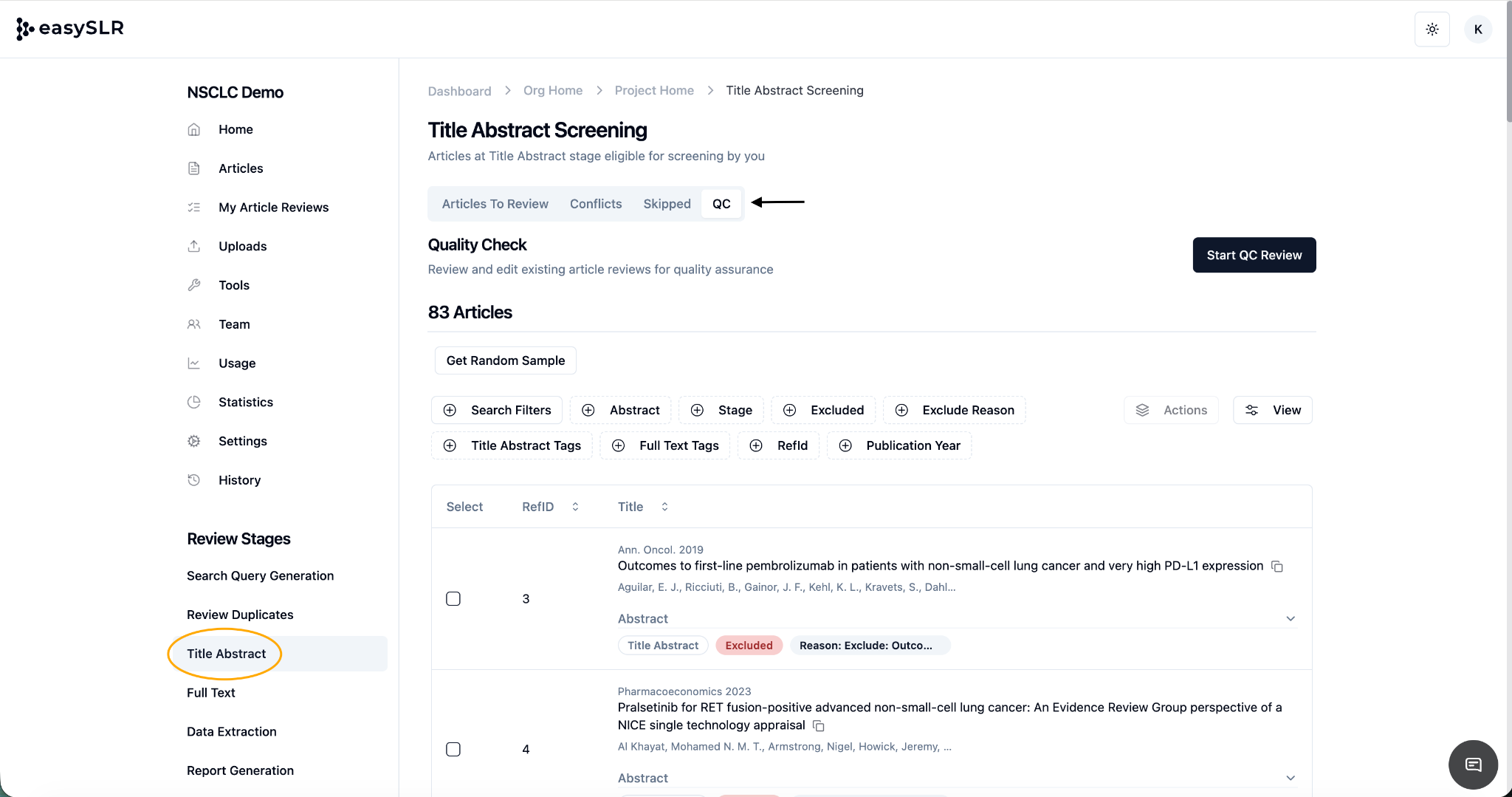Toggle the light/dark theme sun icon

[x=1432, y=30]
